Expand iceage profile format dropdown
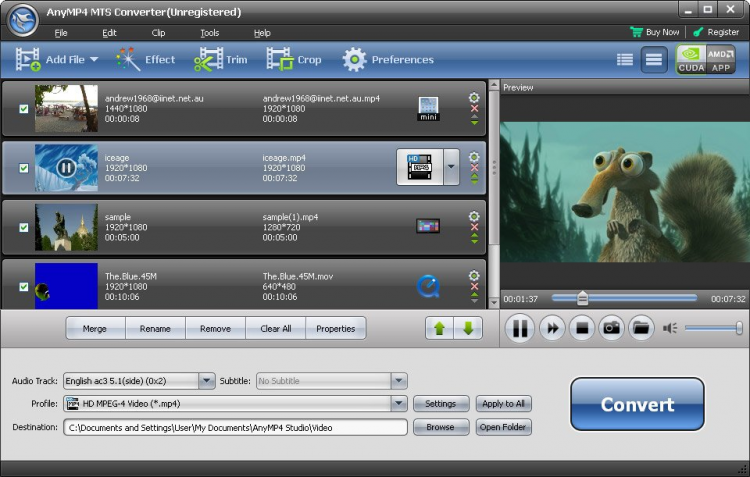750x477 pixels. [x=451, y=167]
